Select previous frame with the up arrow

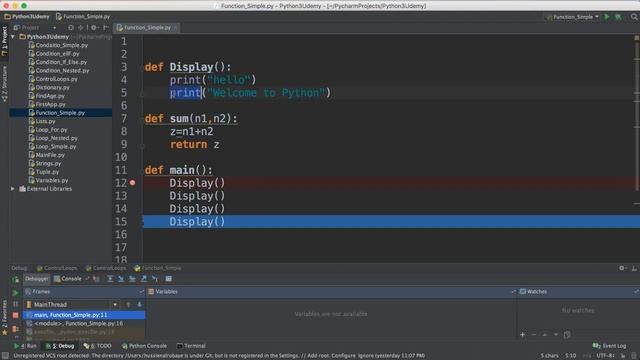pyautogui.click(x=128, y=304)
